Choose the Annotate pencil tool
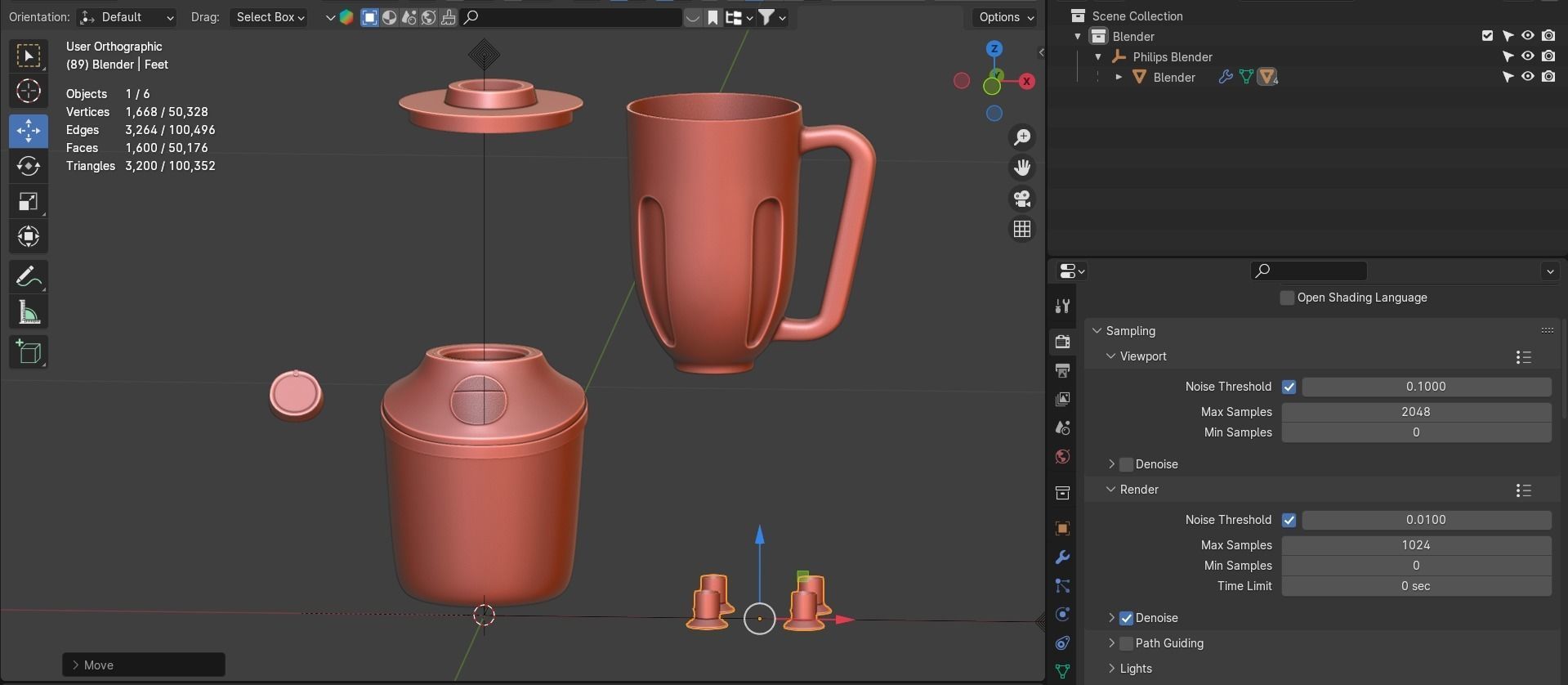Screen dimensions: 1568x685 click(29, 277)
